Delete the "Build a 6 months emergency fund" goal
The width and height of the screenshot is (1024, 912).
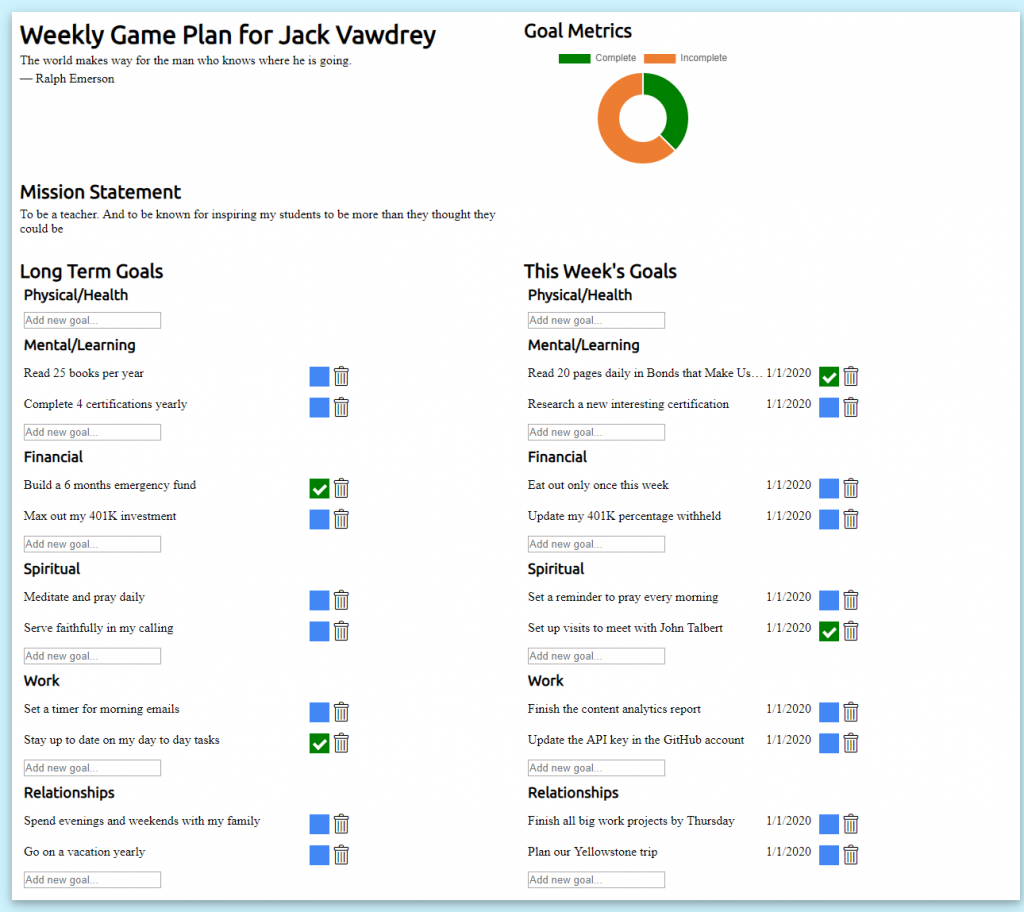(341, 488)
